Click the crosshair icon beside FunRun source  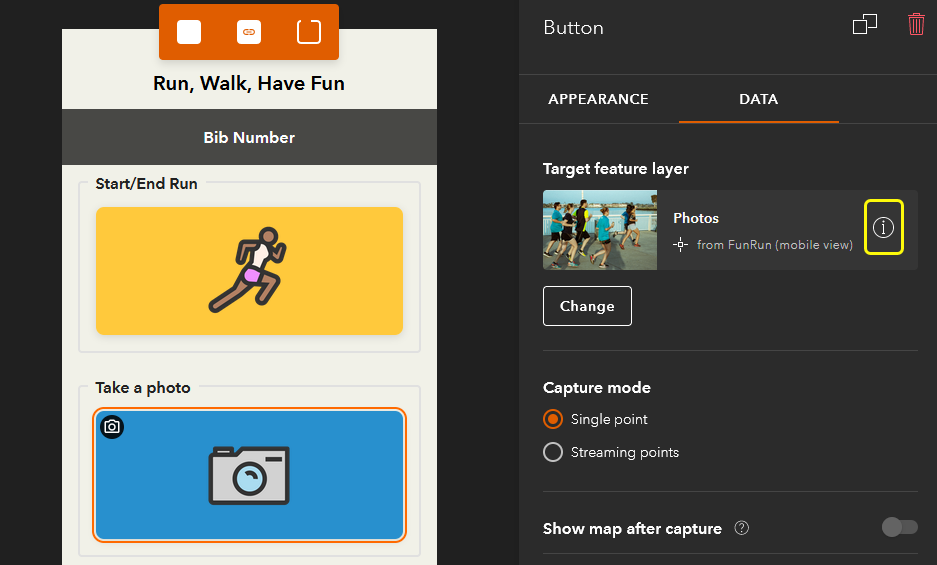point(681,244)
